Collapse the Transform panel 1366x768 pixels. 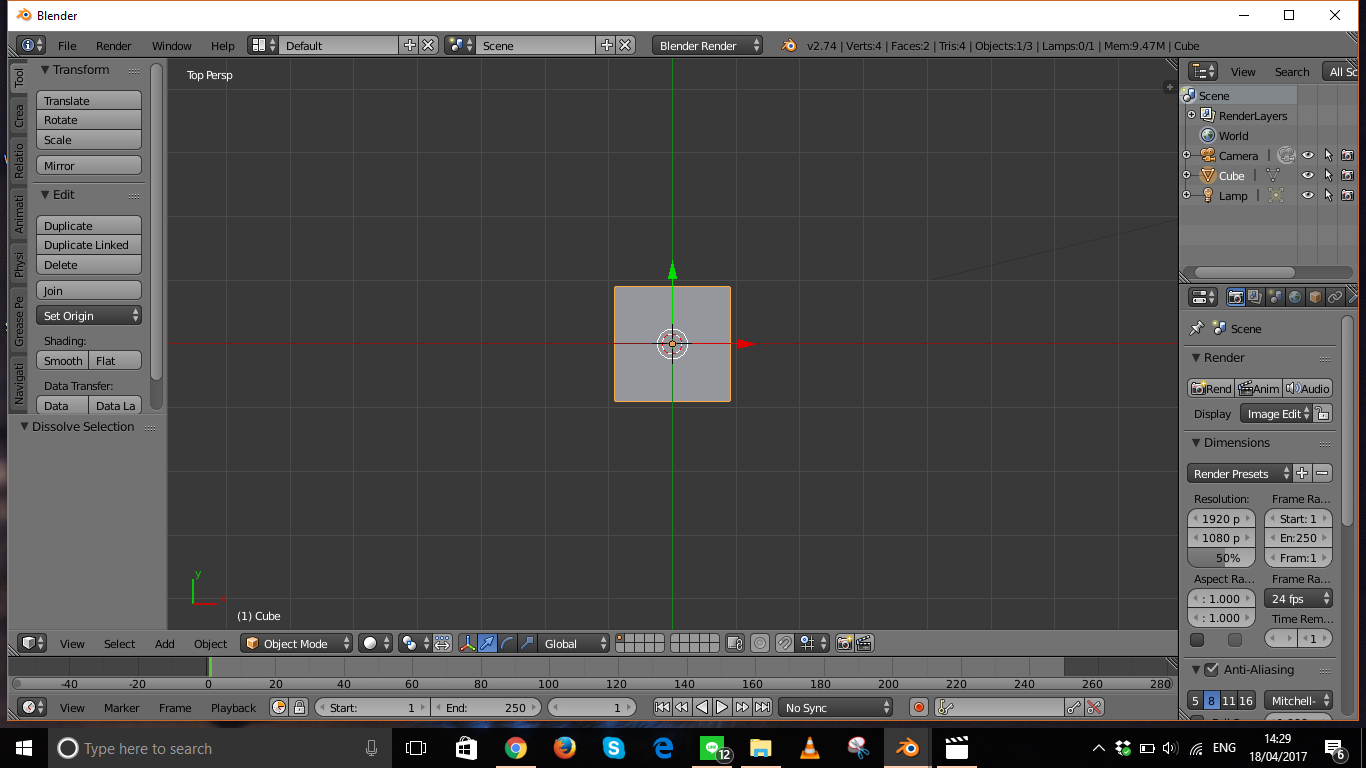(x=45, y=70)
